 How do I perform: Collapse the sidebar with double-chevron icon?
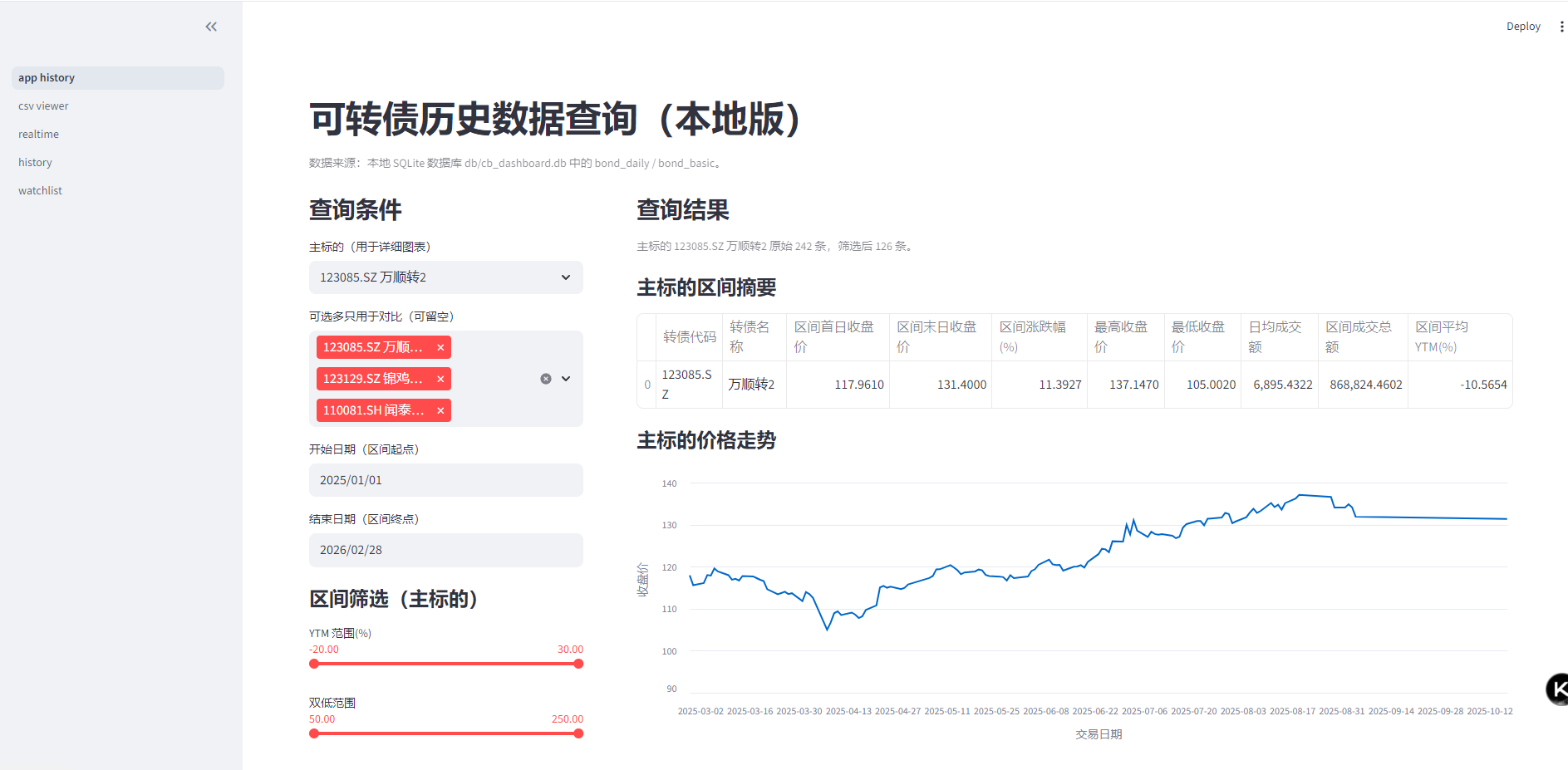click(211, 27)
